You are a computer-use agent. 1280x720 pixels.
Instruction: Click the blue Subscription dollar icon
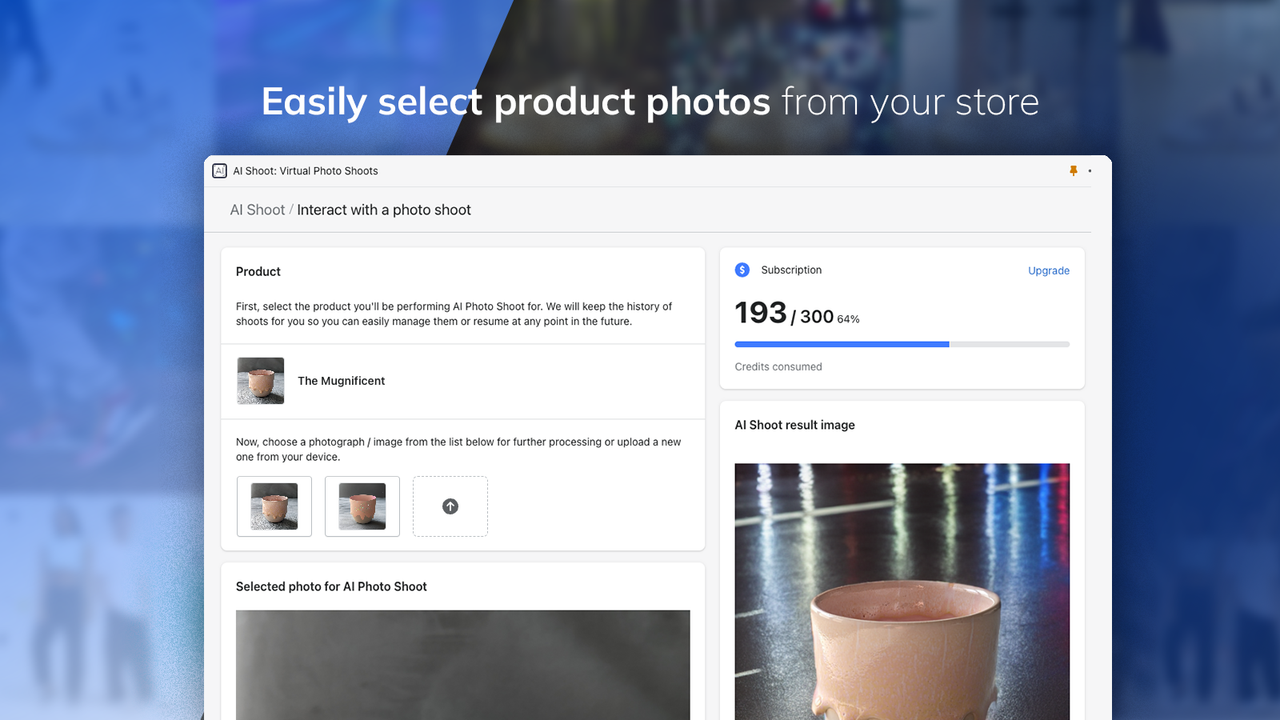[x=742, y=269]
